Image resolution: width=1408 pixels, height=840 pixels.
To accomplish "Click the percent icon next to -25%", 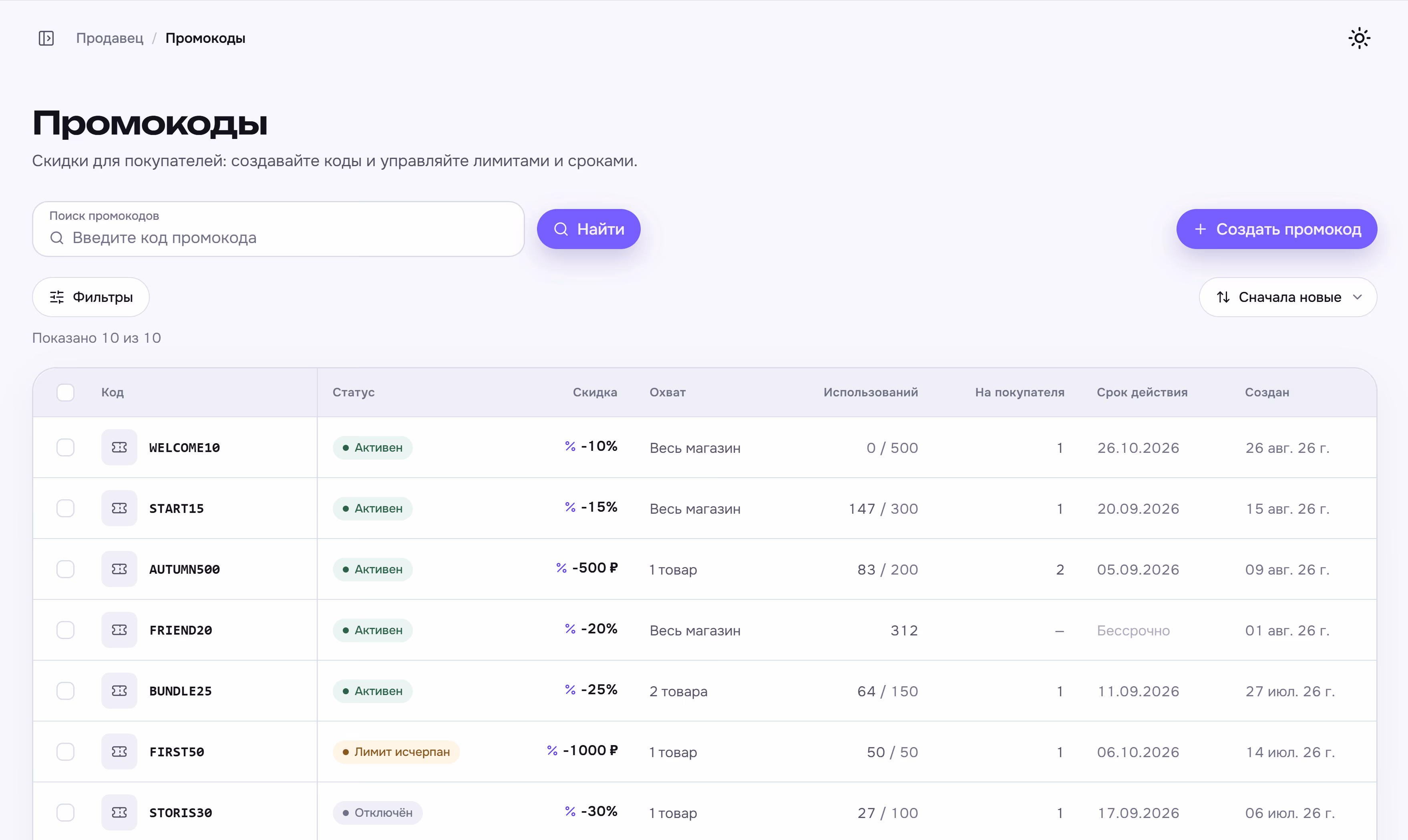I will point(570,689).
